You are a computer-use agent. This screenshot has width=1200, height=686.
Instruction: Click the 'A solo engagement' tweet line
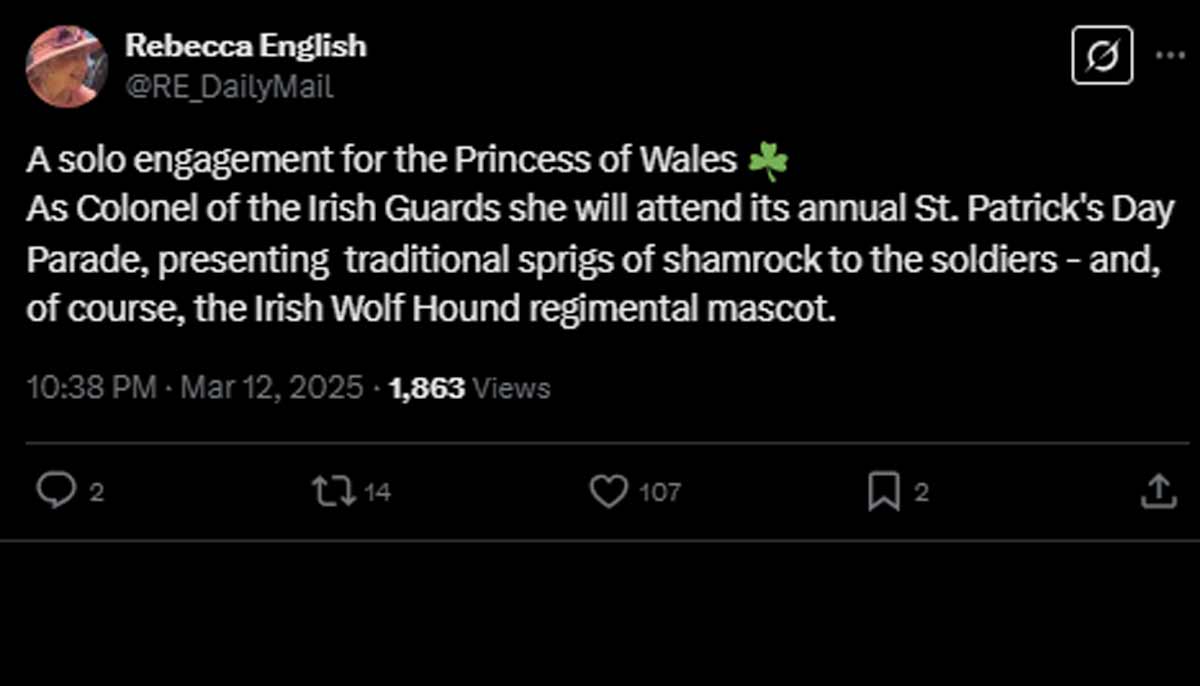(380, 160)
